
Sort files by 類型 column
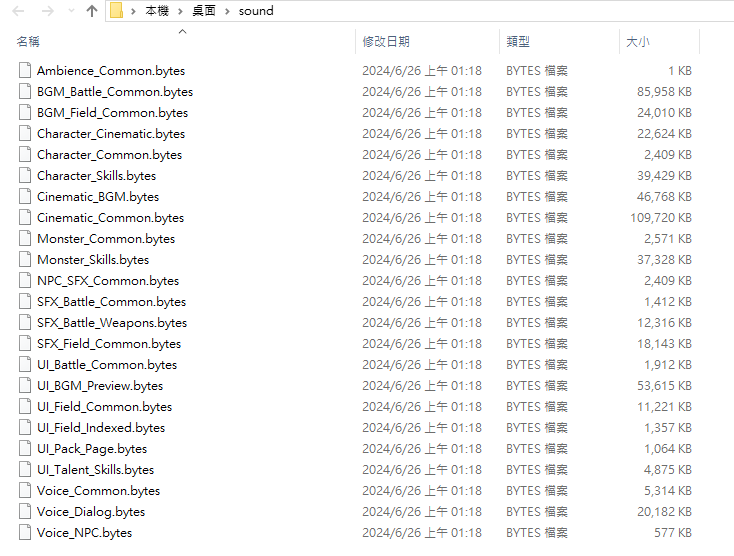(518, 42)
